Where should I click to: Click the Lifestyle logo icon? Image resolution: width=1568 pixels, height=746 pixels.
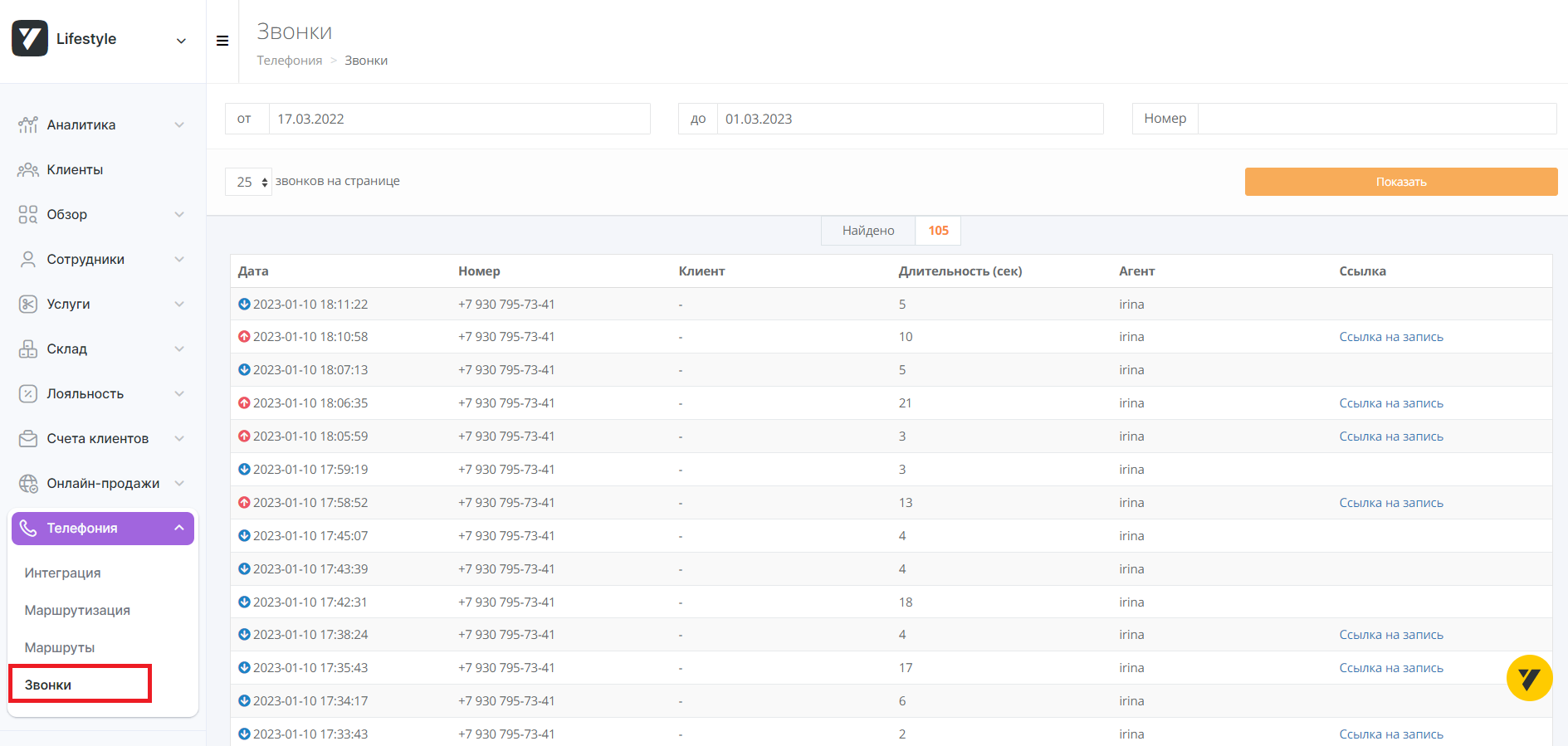tap(30, 39)
